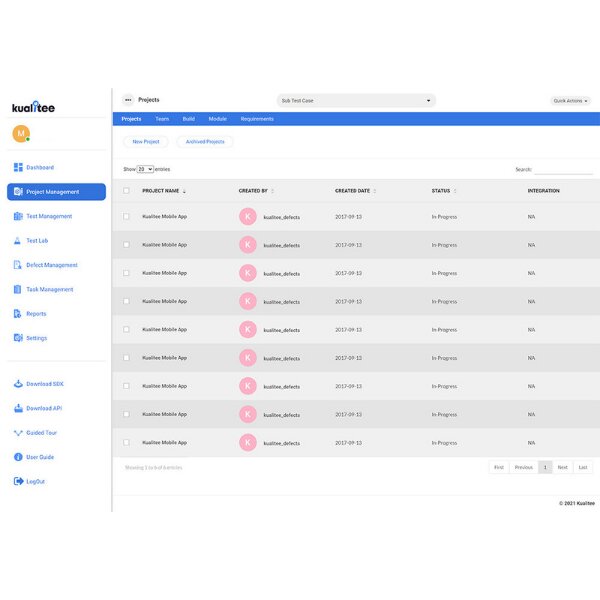Toggle the select-all checkbox in table header
Image resolution: width=600 pixels, height=600 pixels.
(x=126, y=191)
